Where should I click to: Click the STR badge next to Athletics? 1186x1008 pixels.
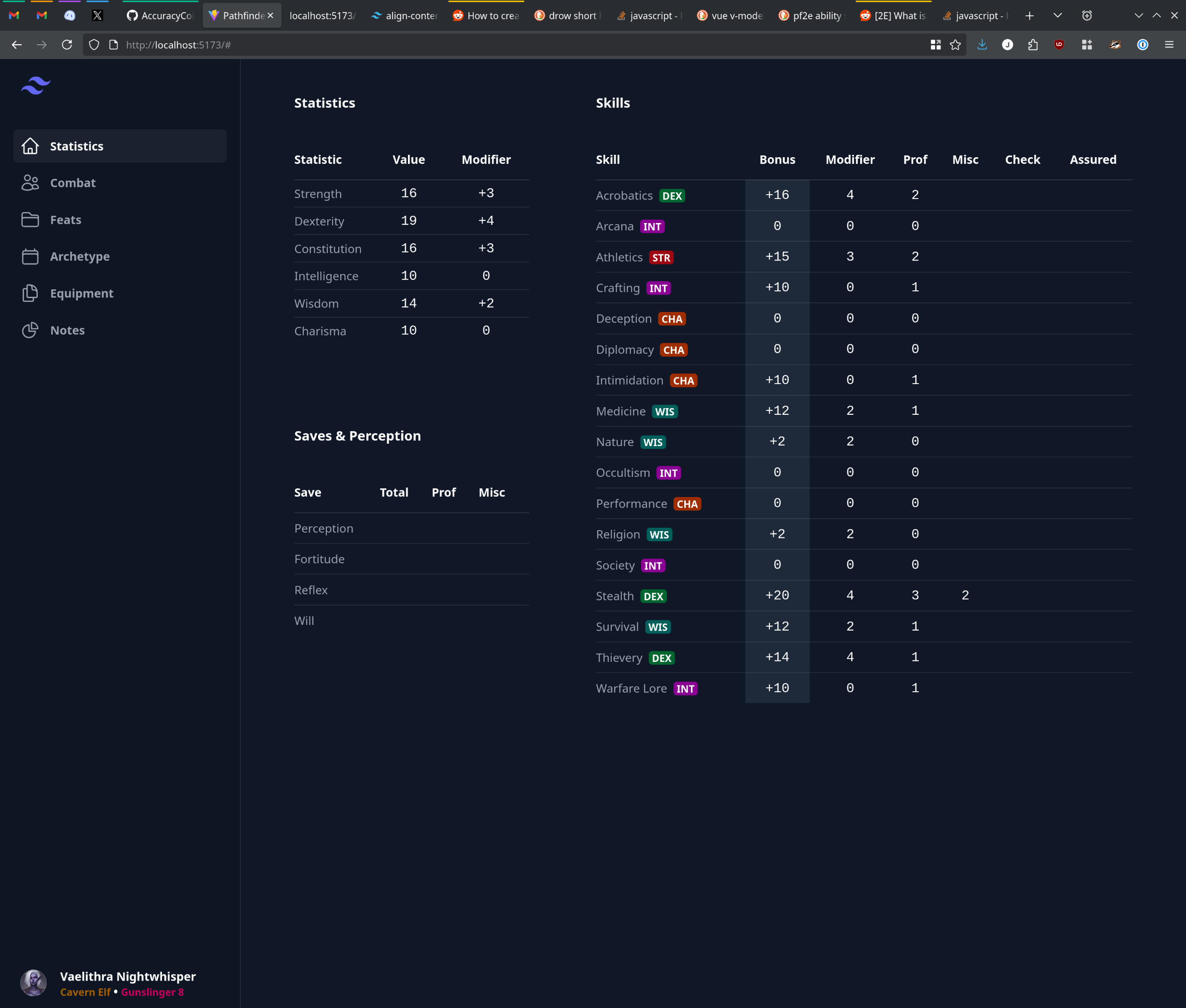[x=661, y=258]
